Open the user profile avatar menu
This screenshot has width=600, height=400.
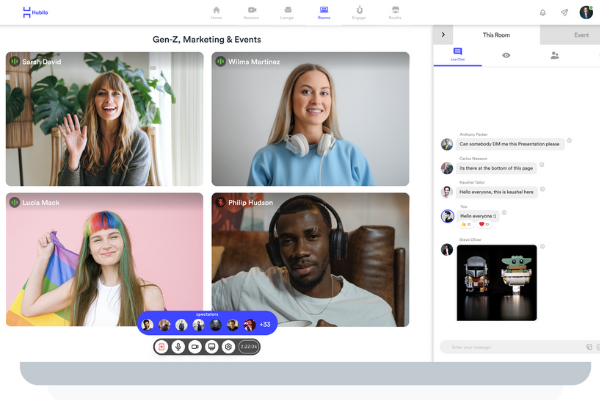pos(586,12)
